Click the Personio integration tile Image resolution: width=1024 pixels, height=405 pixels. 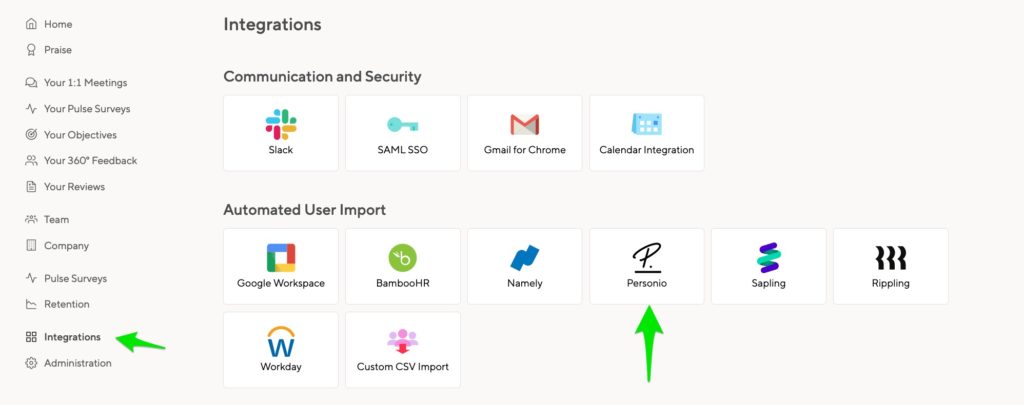click(x=647, y=266)
